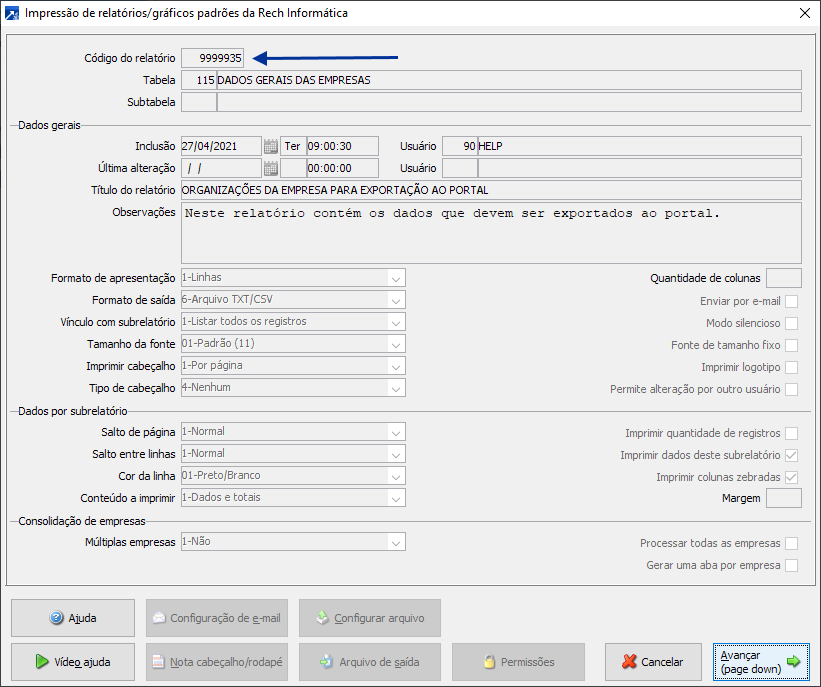This screenshot has height=687, width=821.
Task: Play the Vídeo ajuda button
Action: pyautogui.click(x=73, y=662)
